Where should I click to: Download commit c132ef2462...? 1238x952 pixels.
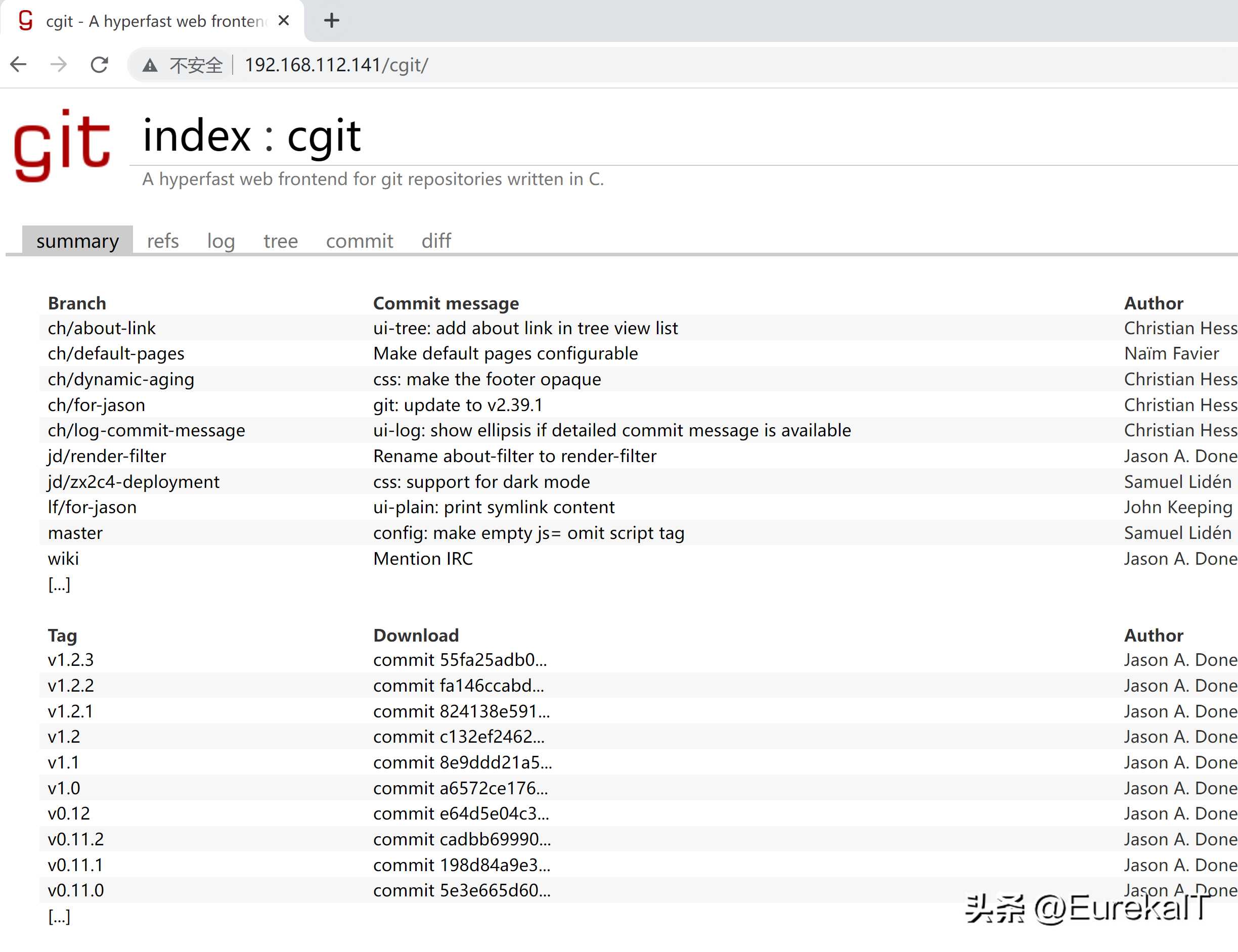(459, 737)
